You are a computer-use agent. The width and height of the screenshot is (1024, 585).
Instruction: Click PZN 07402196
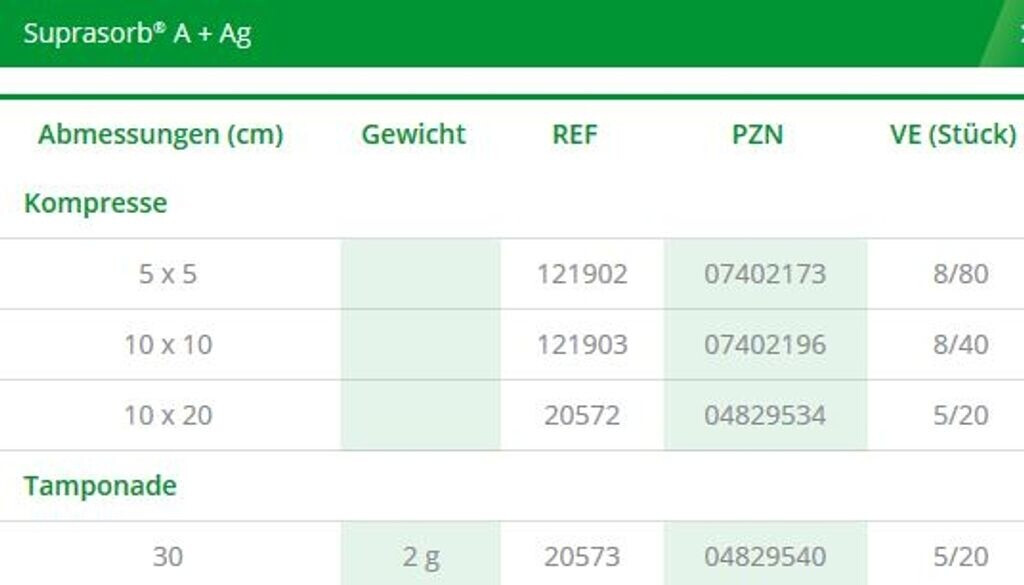tap(765, 345)
